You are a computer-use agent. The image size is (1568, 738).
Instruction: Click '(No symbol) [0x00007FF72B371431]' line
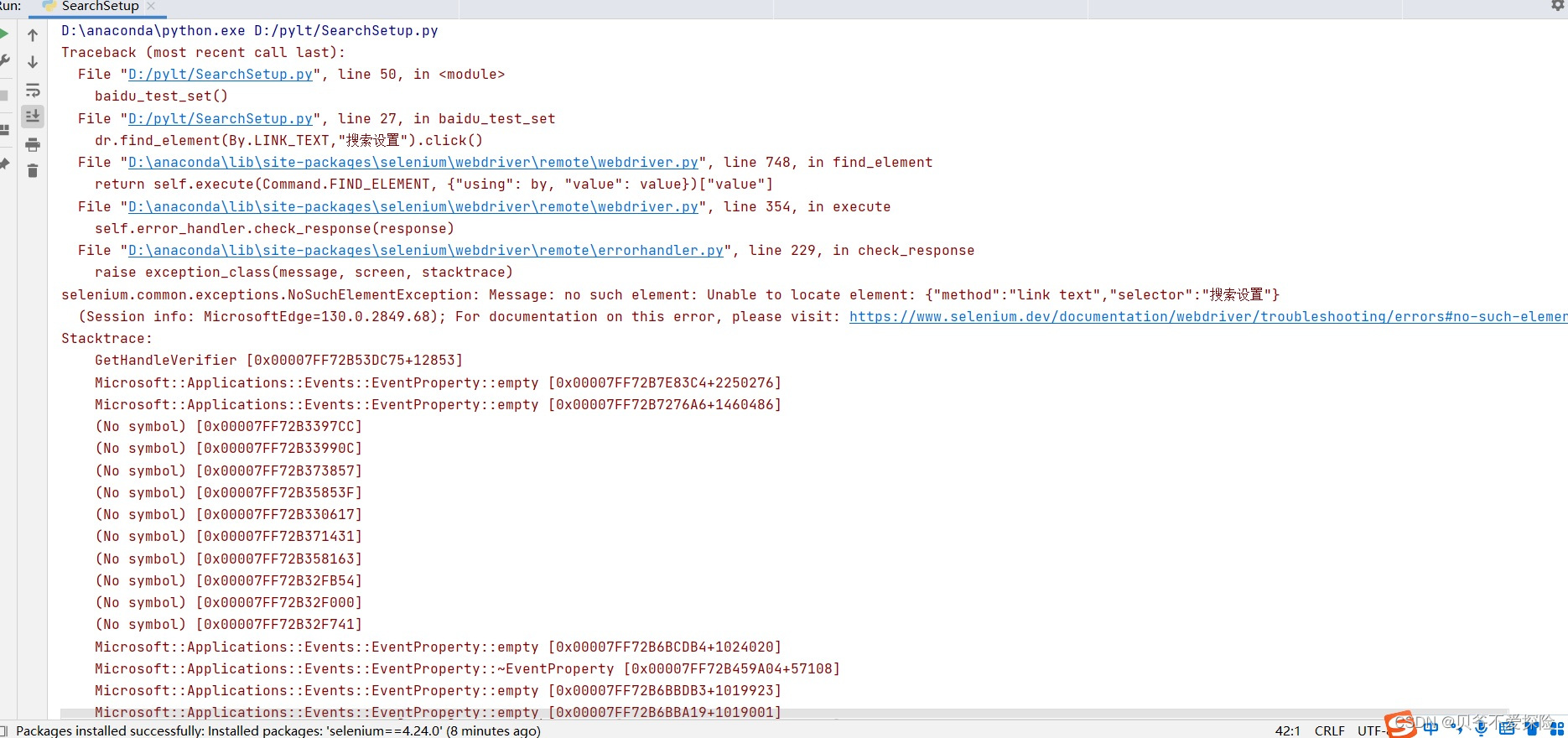pyautogui.click(x=228, y=537)
